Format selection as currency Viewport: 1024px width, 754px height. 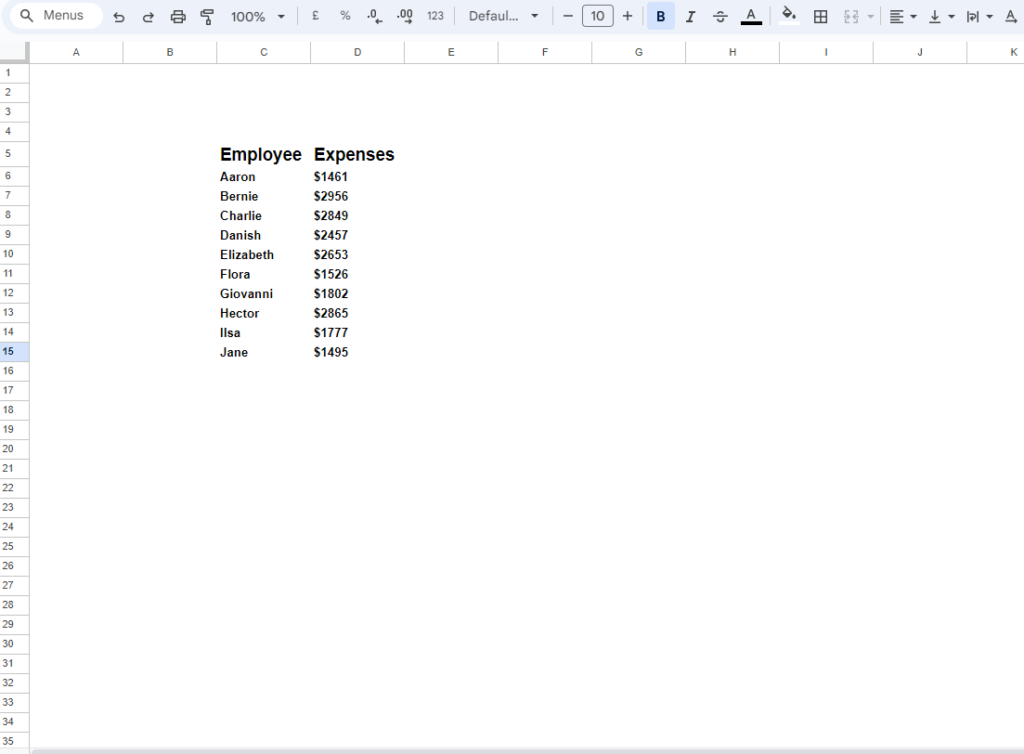315,16
